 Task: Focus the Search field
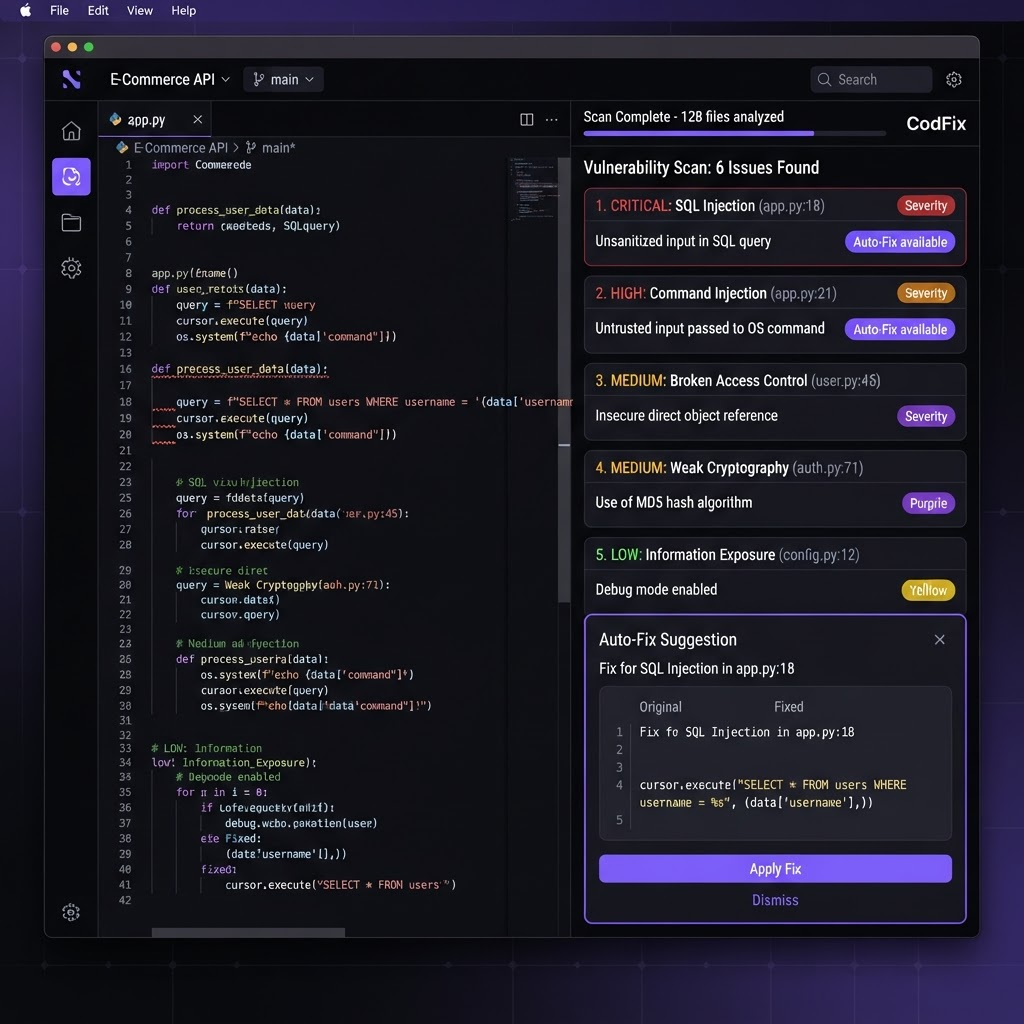click(x=871, y=79)
